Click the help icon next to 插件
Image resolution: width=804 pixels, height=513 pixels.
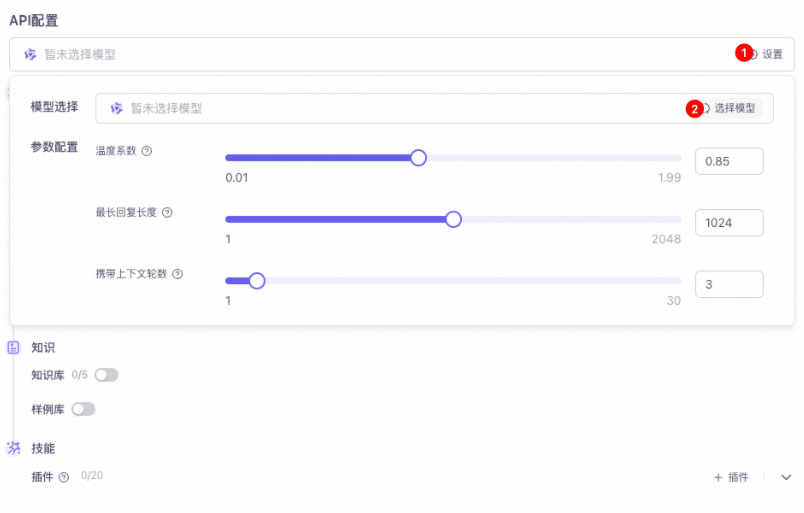(64, 478)
